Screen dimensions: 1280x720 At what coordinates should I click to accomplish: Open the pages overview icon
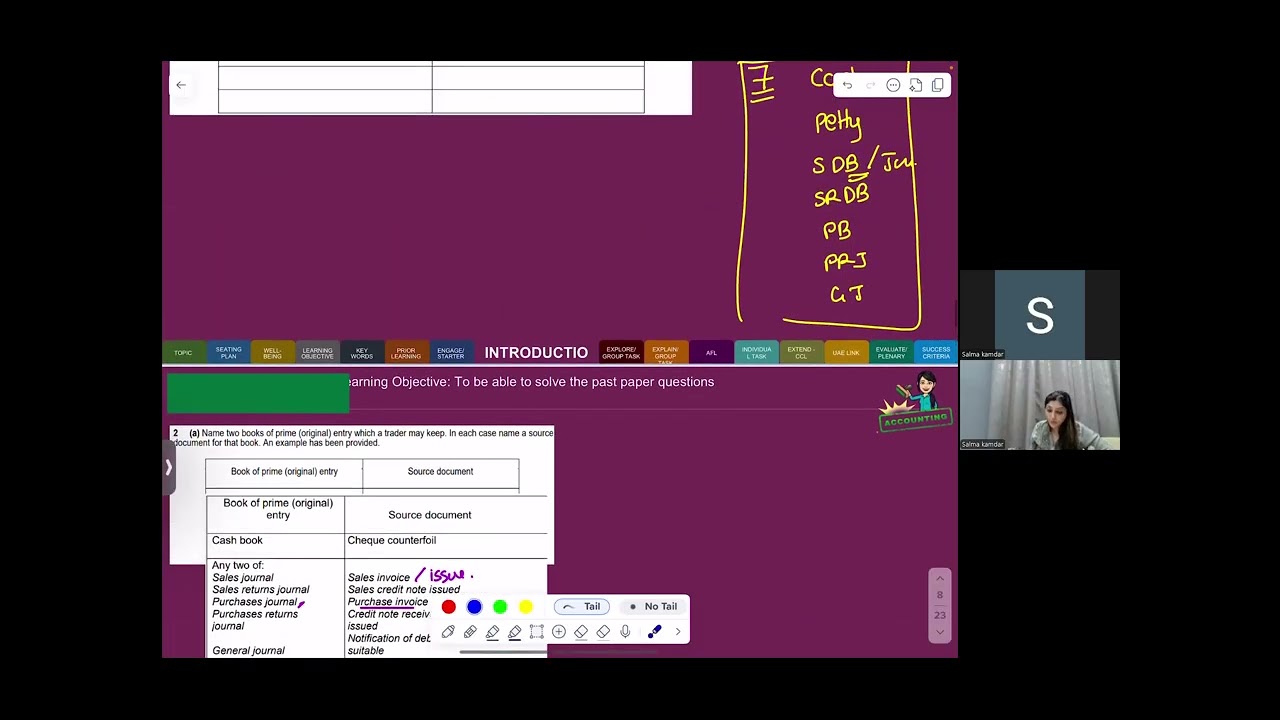click(938, 86)
